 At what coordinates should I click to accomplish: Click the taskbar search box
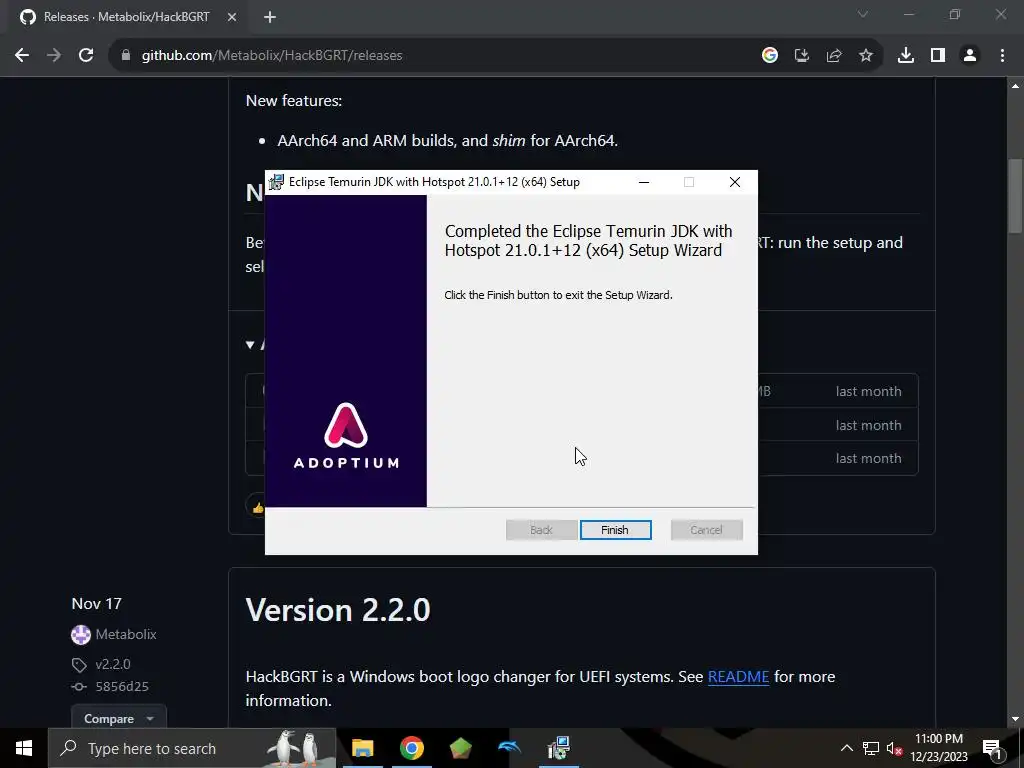(x=192, y=748)
